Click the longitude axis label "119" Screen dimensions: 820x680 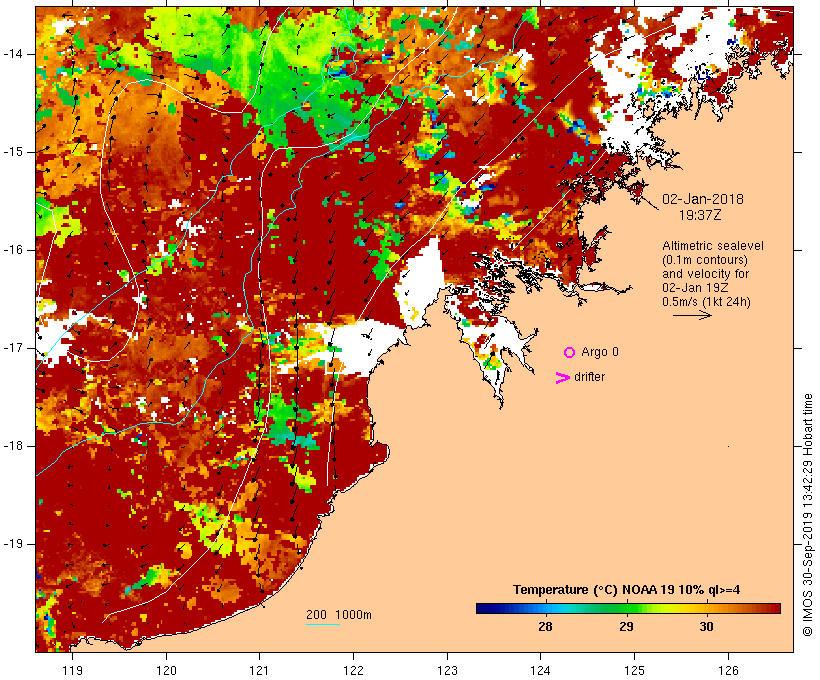[x=72, y=670]
